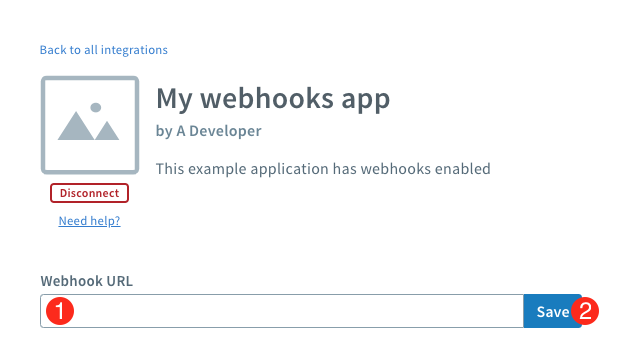
Task: Click the My webhooks app heading
Action: [273, 99]
